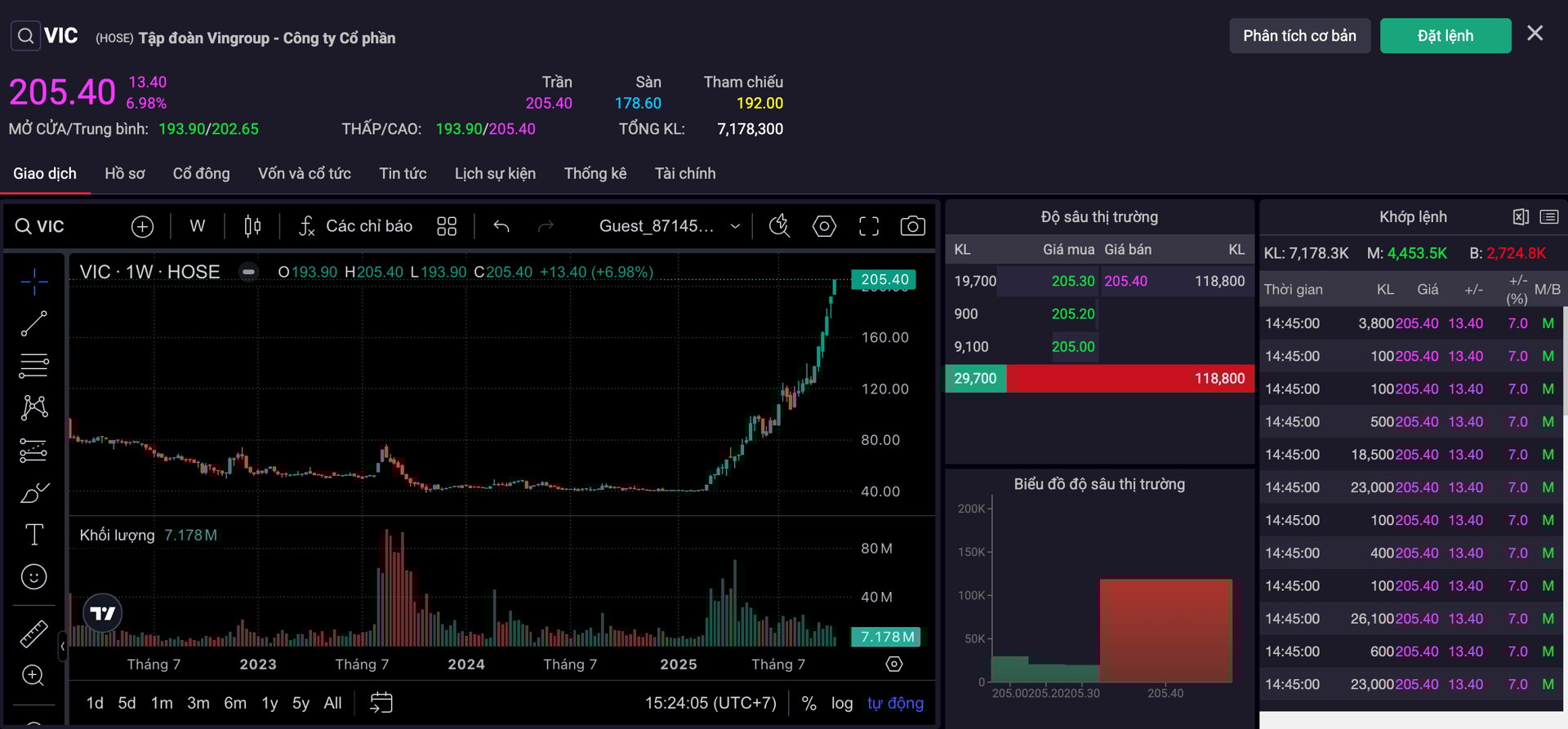The image size is (1568, 729).
Task: Toggle logarithmic scale with log
Action: coord(841,703)
